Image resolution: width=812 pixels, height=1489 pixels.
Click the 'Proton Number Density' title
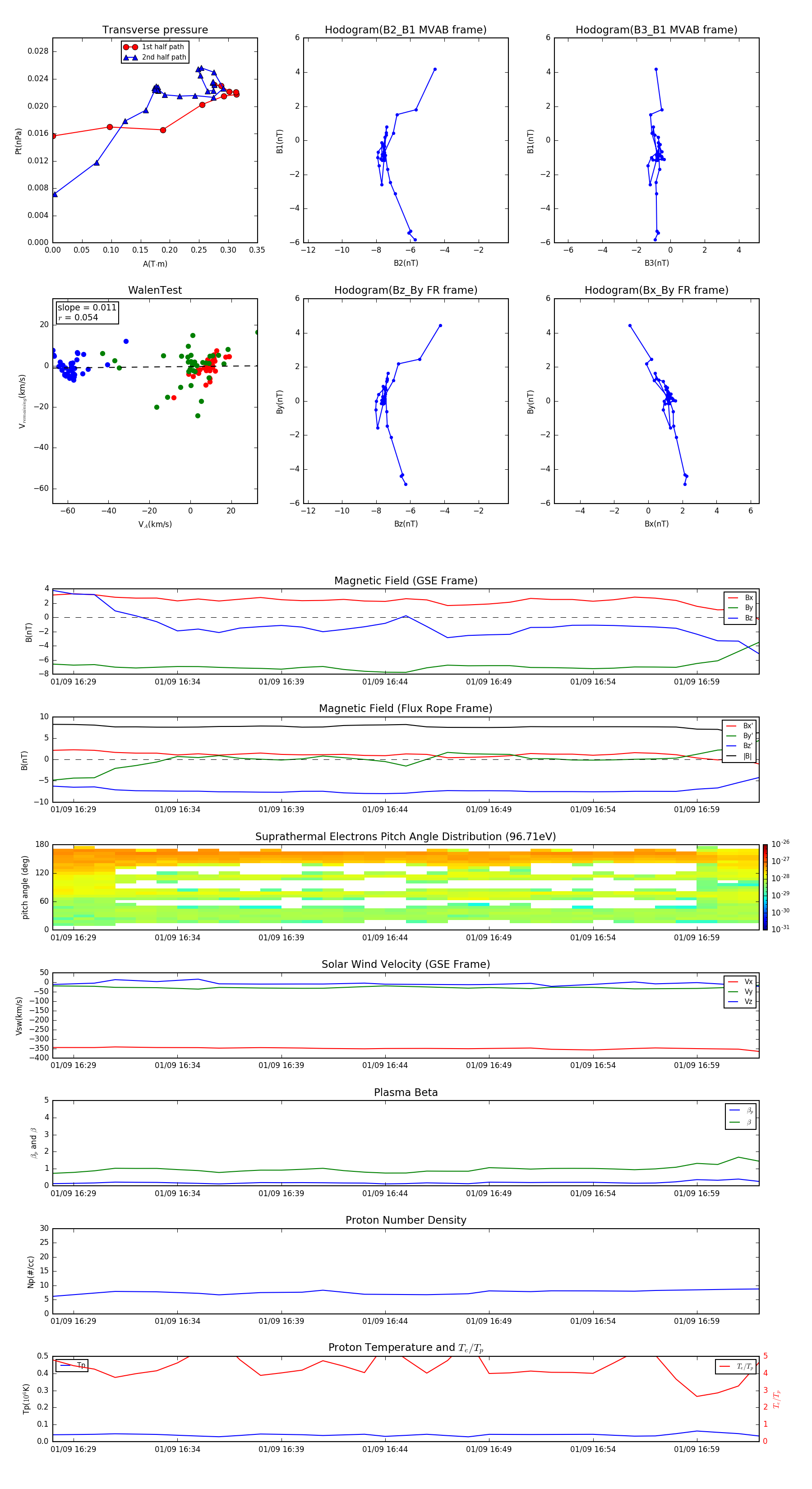(406, 1221)
